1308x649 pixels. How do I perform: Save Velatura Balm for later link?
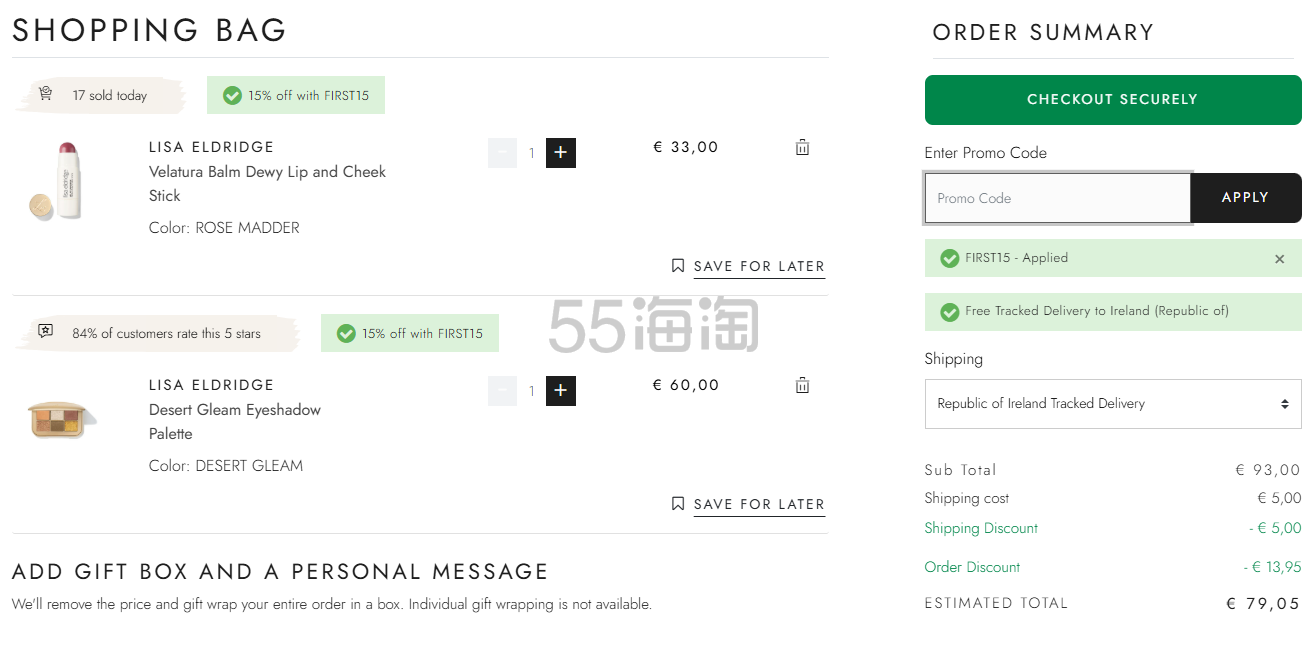(759, 267)
